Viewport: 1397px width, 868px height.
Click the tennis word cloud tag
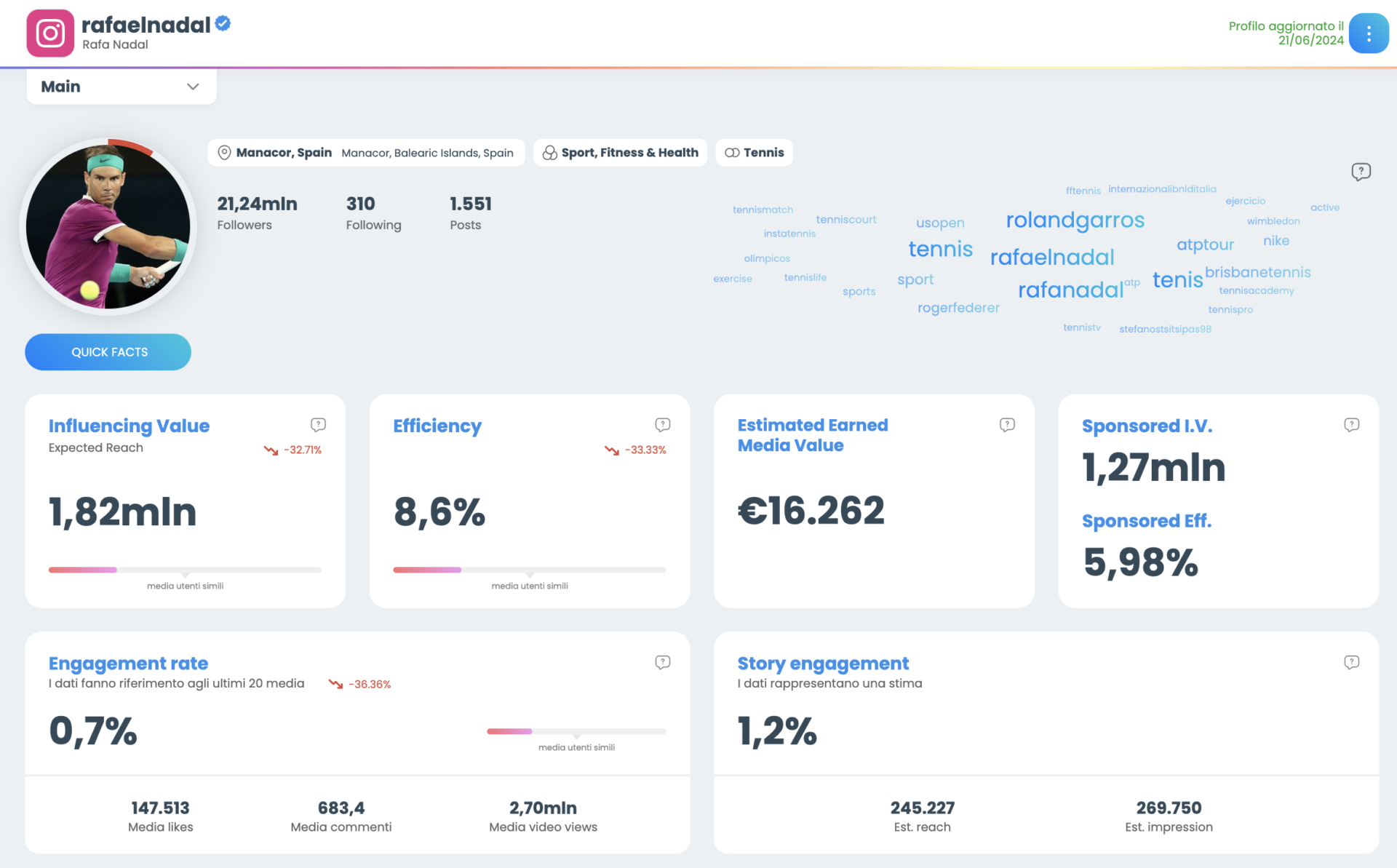pyautogui.click(x=940, y=249)
